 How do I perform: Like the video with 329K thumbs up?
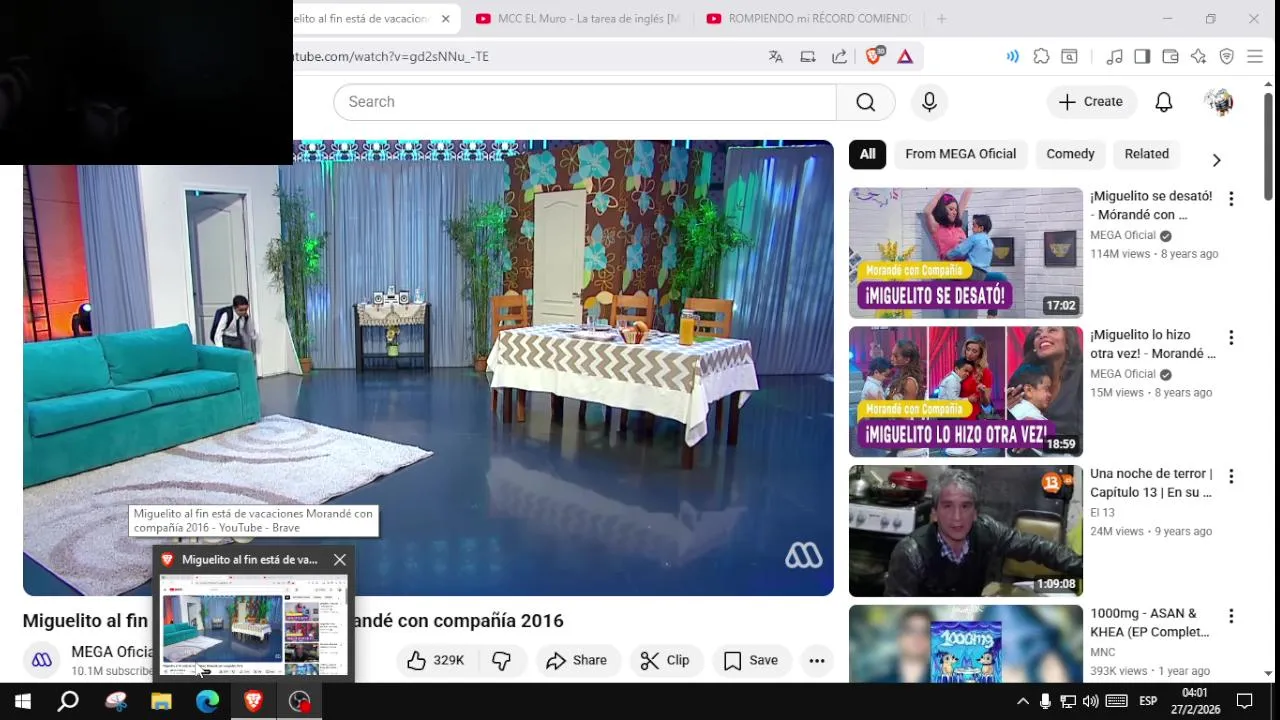pos(436,660)
